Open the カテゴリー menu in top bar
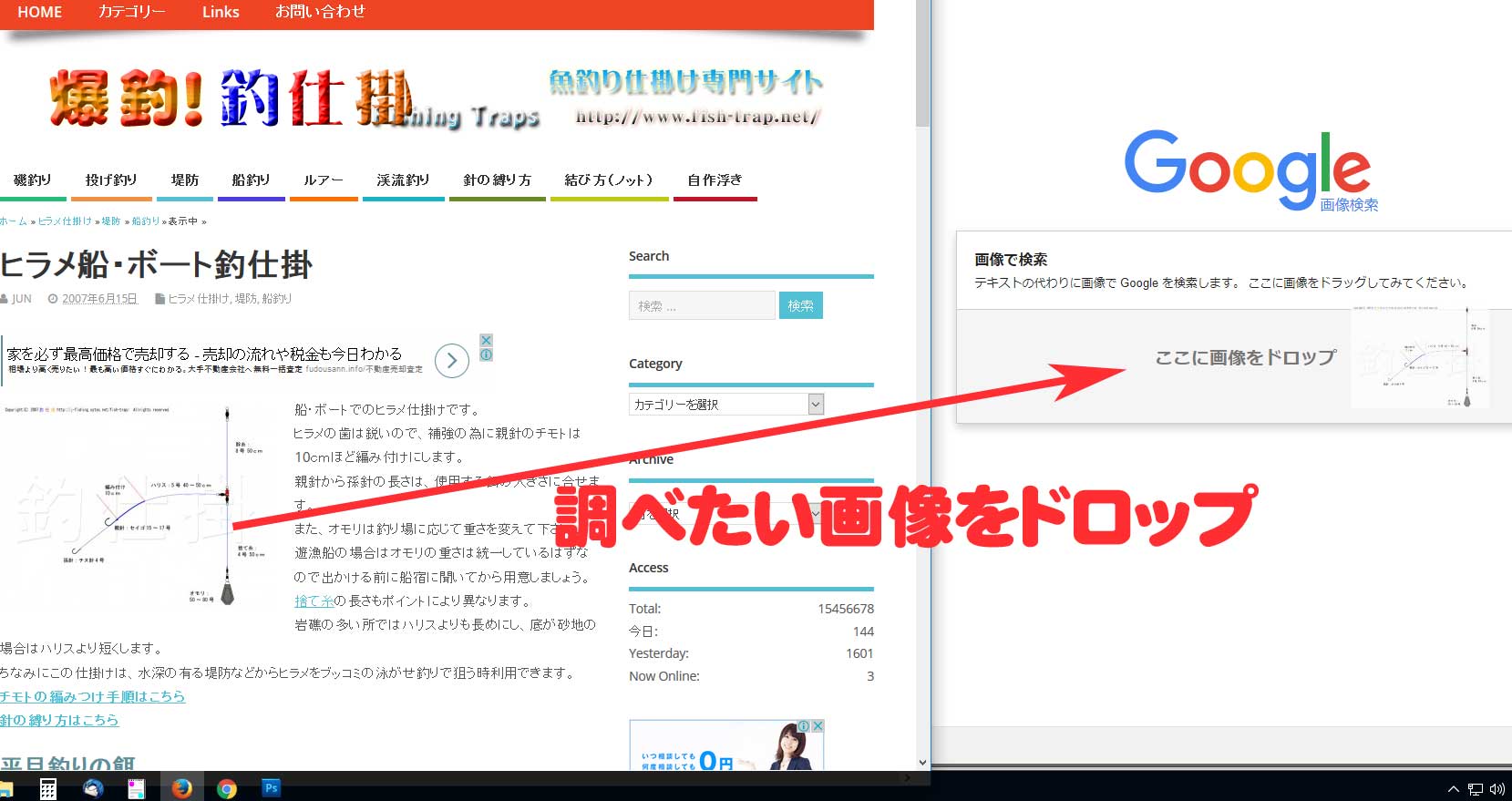The width and height of the screenshot is (1512, 801). (x=132, y=12)
